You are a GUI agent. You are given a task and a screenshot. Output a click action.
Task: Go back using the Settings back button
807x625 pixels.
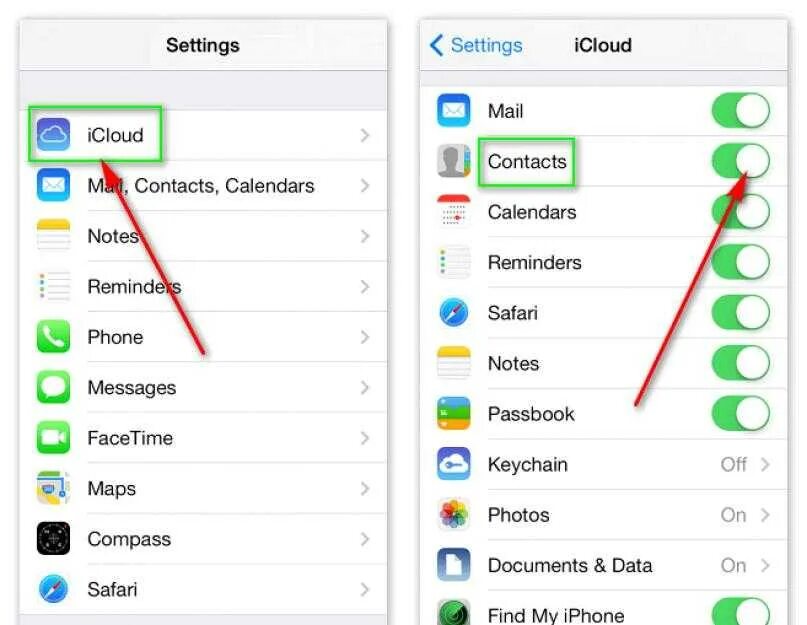coord(476,45)
